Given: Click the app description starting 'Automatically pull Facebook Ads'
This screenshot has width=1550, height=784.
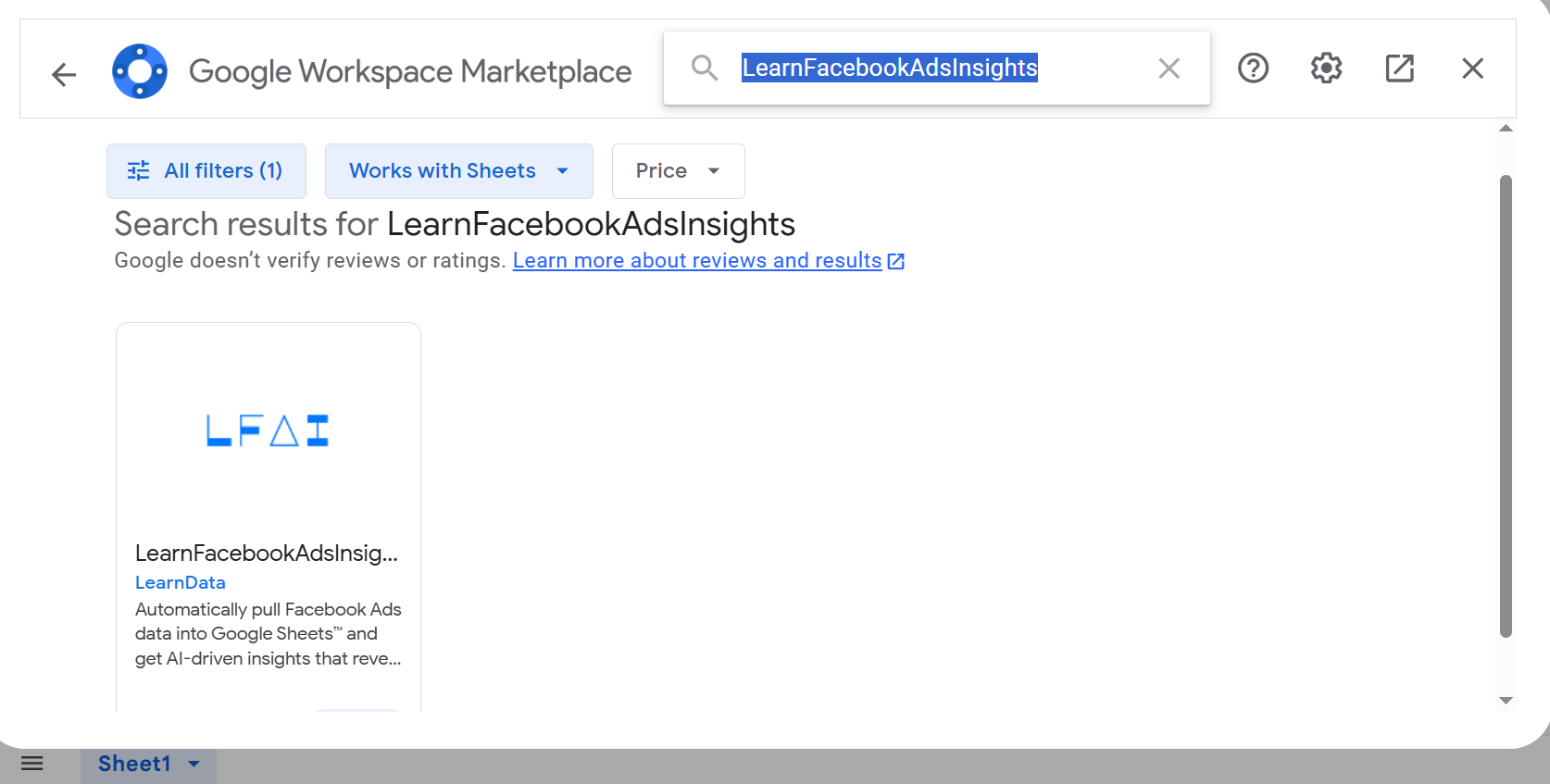Looking at the screenshot, I should click(x=269, y=634).
